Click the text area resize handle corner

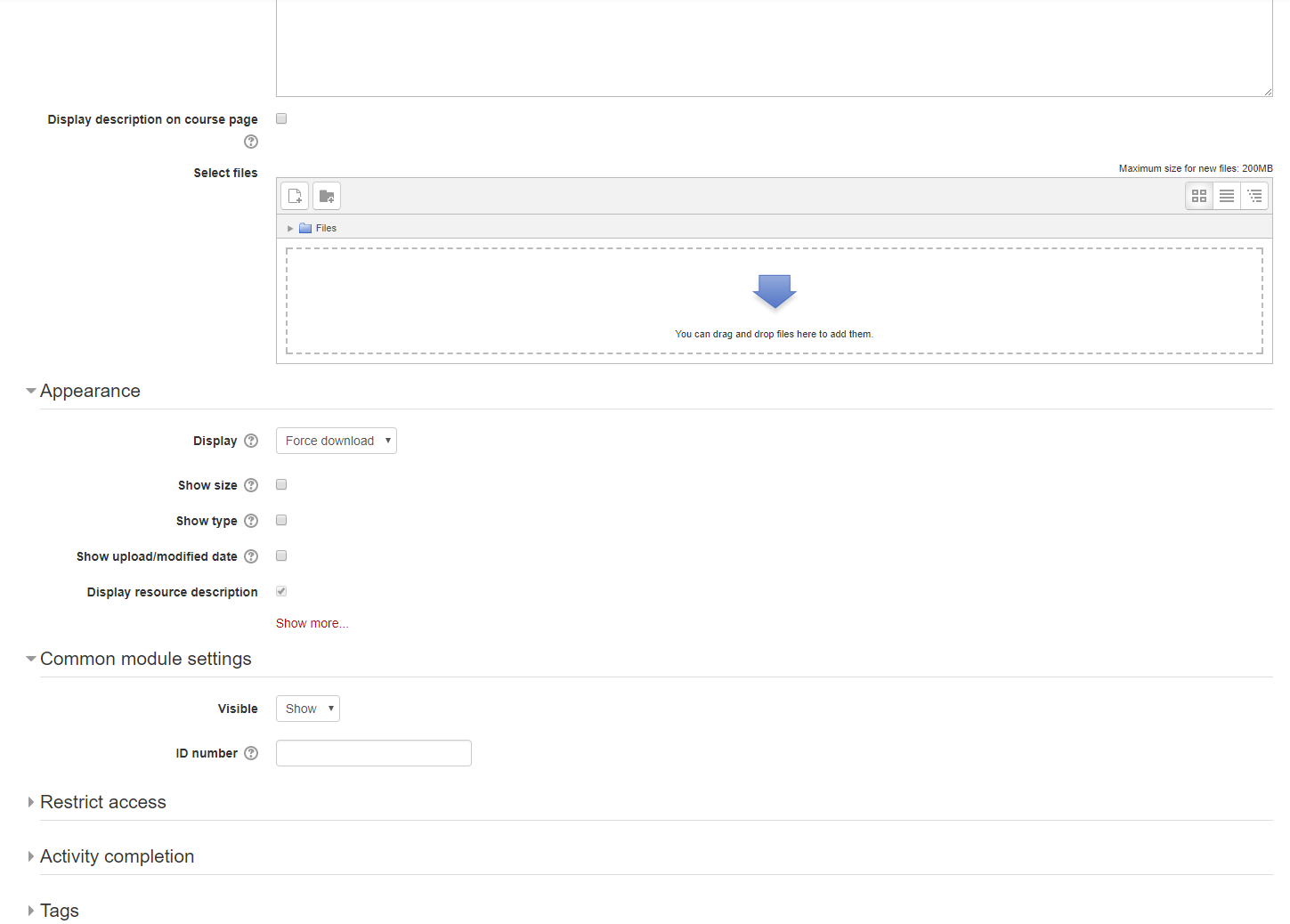[x=1268, y=92]
